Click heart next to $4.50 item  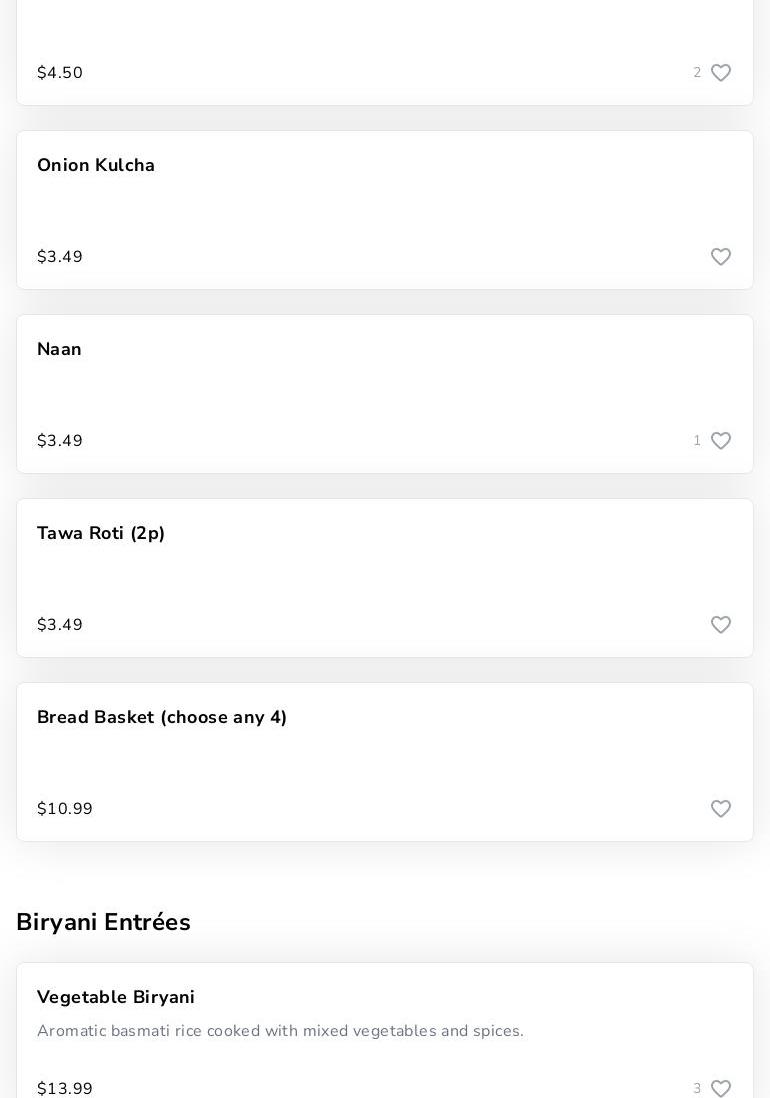tap(721, 73)
